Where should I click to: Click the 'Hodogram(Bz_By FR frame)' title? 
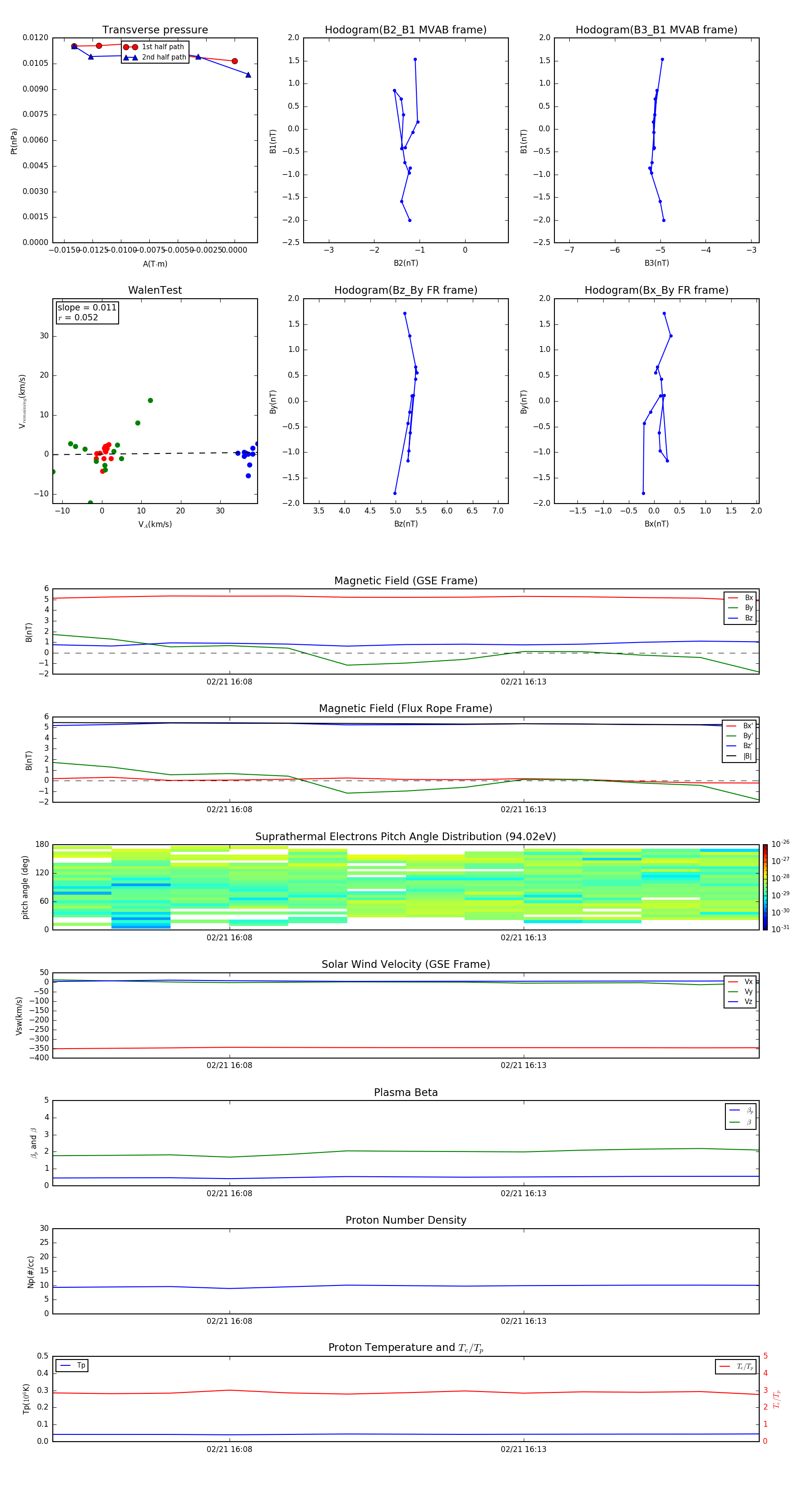pos(406,290)
